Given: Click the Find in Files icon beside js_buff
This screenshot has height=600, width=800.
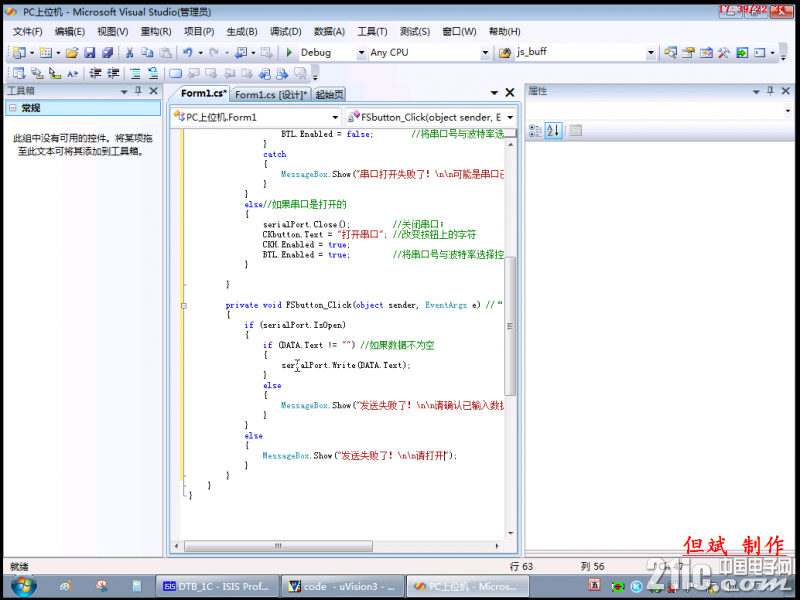Looking at the screenshot, I should (x=505, y=53).
